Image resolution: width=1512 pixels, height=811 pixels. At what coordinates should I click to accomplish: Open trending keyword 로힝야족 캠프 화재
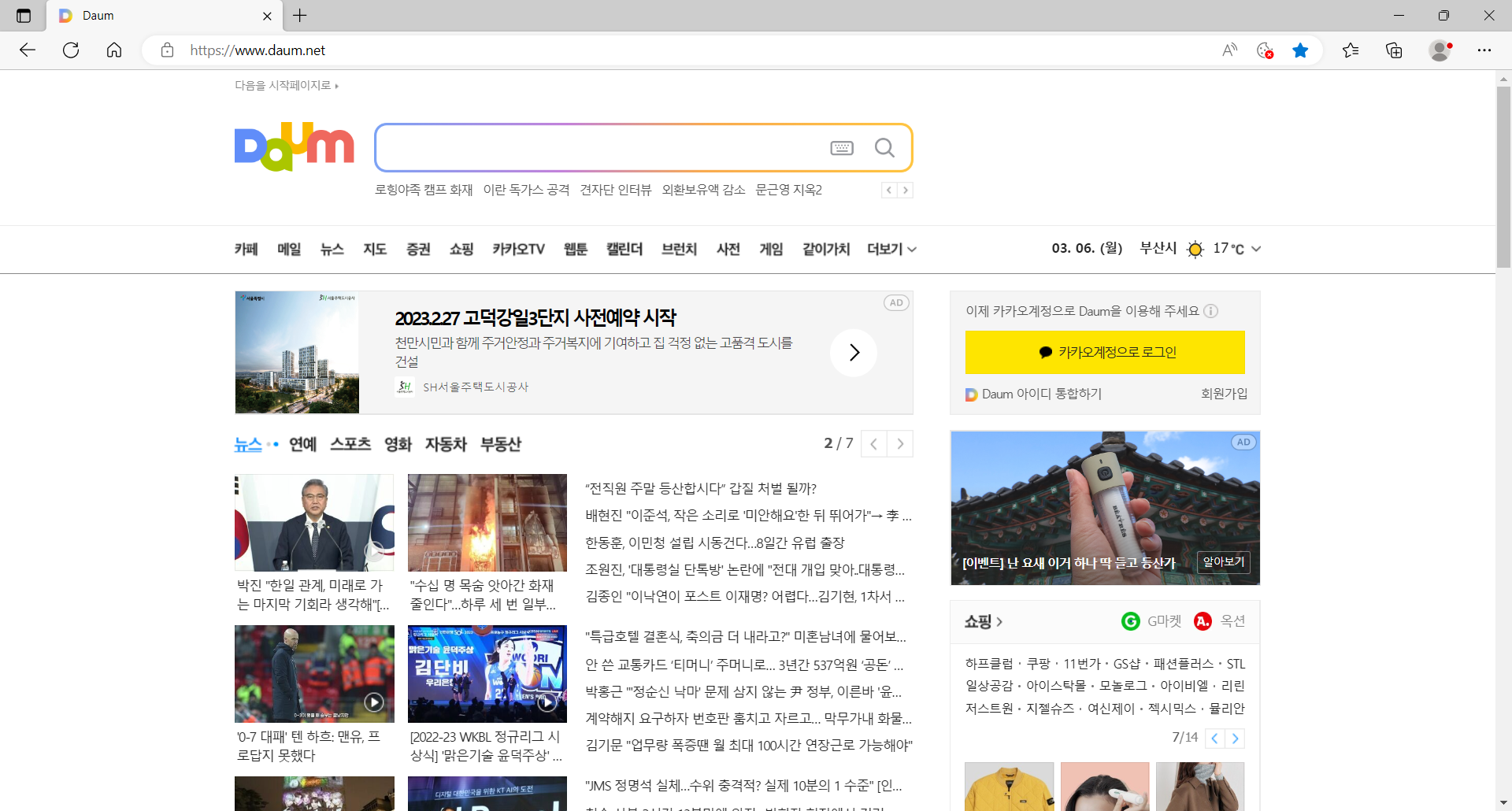[x=424, y=190]
